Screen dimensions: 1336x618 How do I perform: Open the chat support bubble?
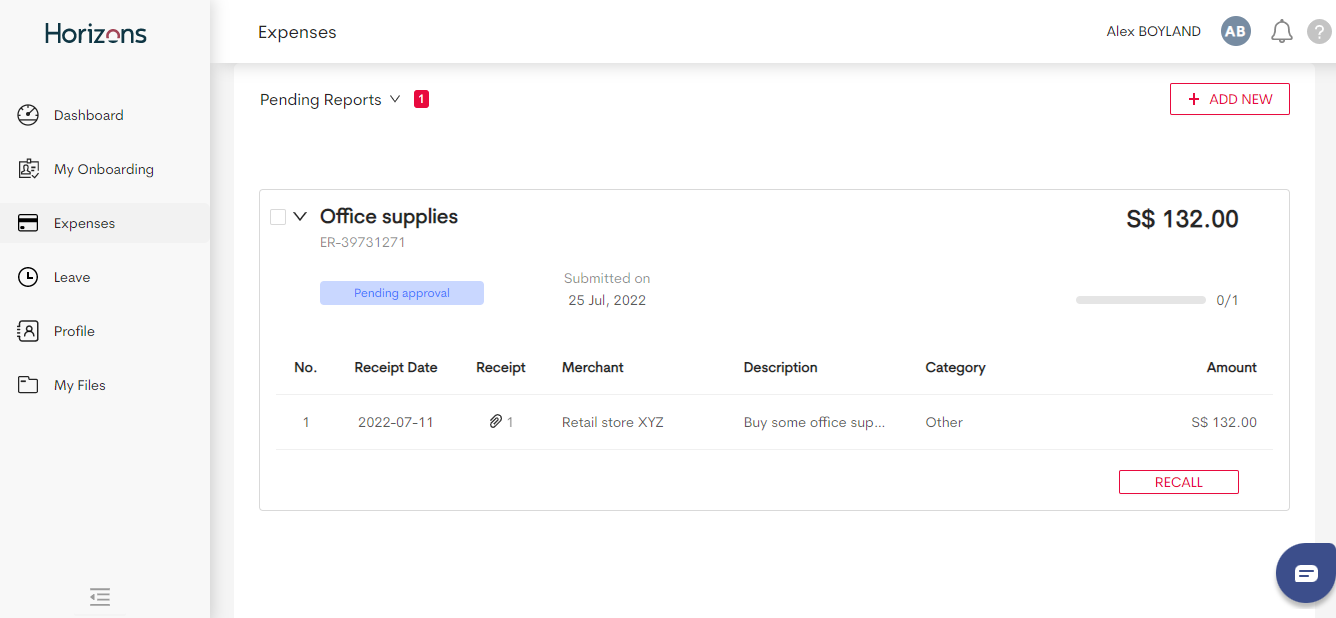pos(1306,573)
